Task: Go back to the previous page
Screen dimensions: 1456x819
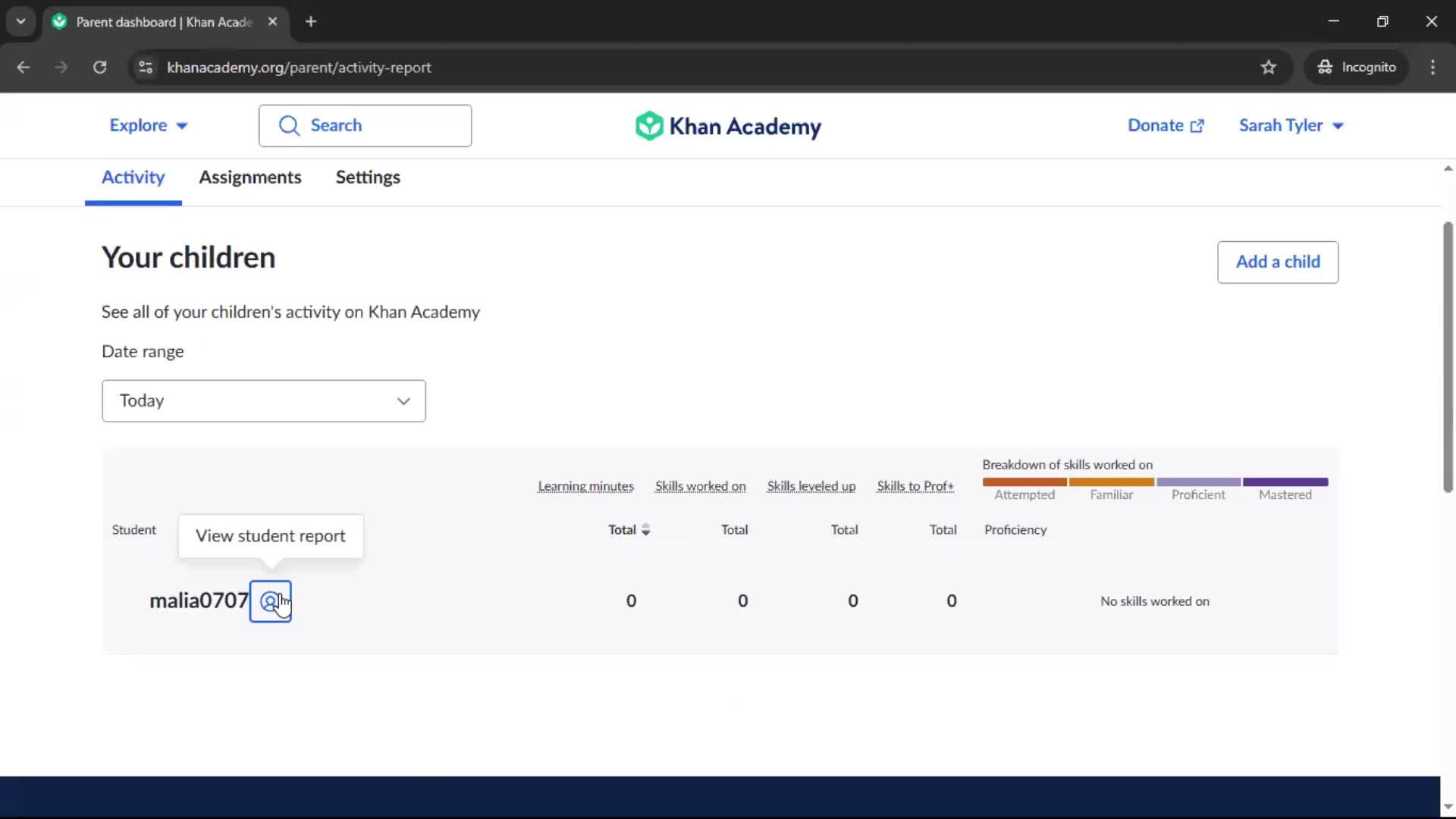Action: pos(24,67)
